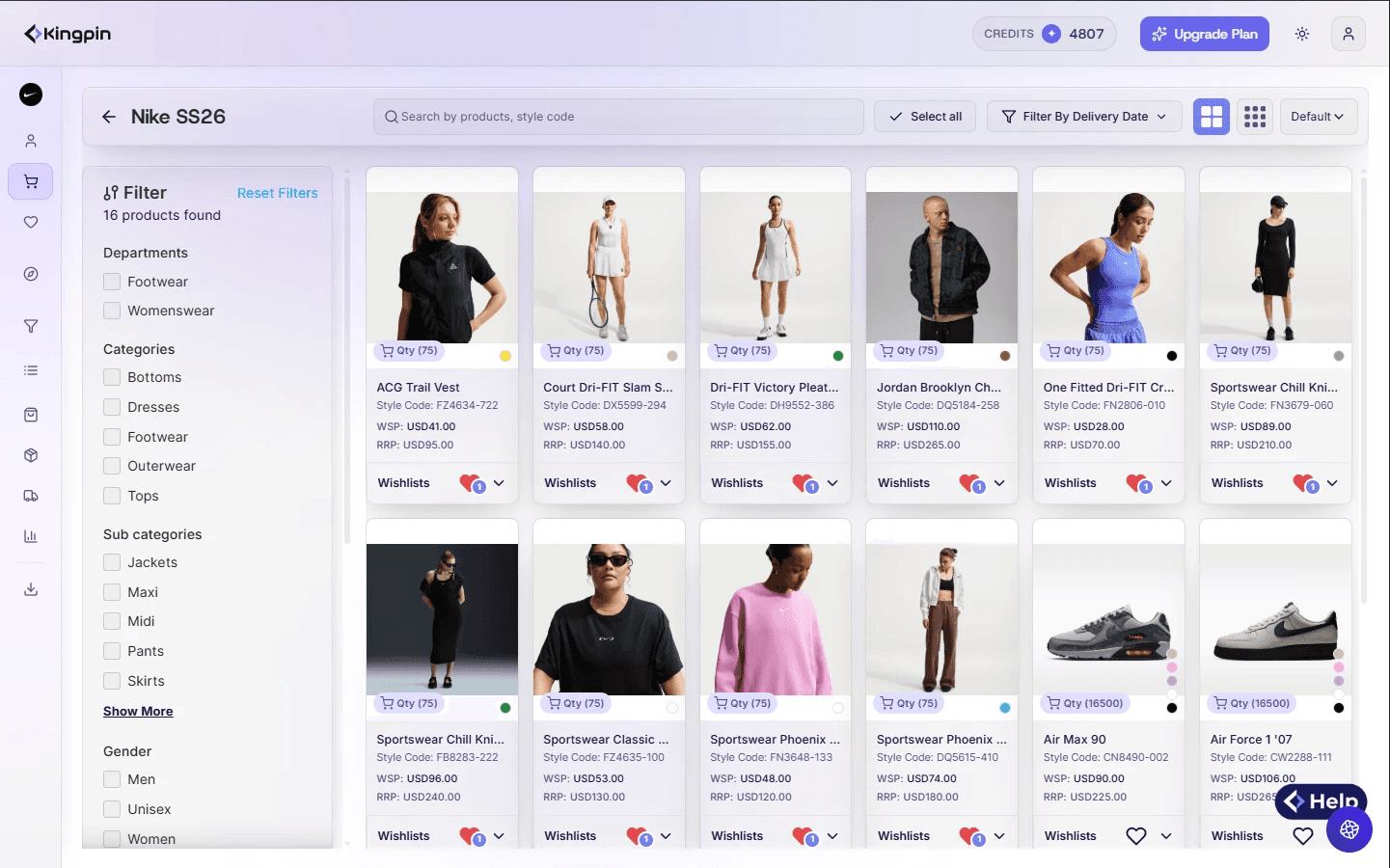Open the sidebar person icon
Screen dimensions: 1390x868
31,141
